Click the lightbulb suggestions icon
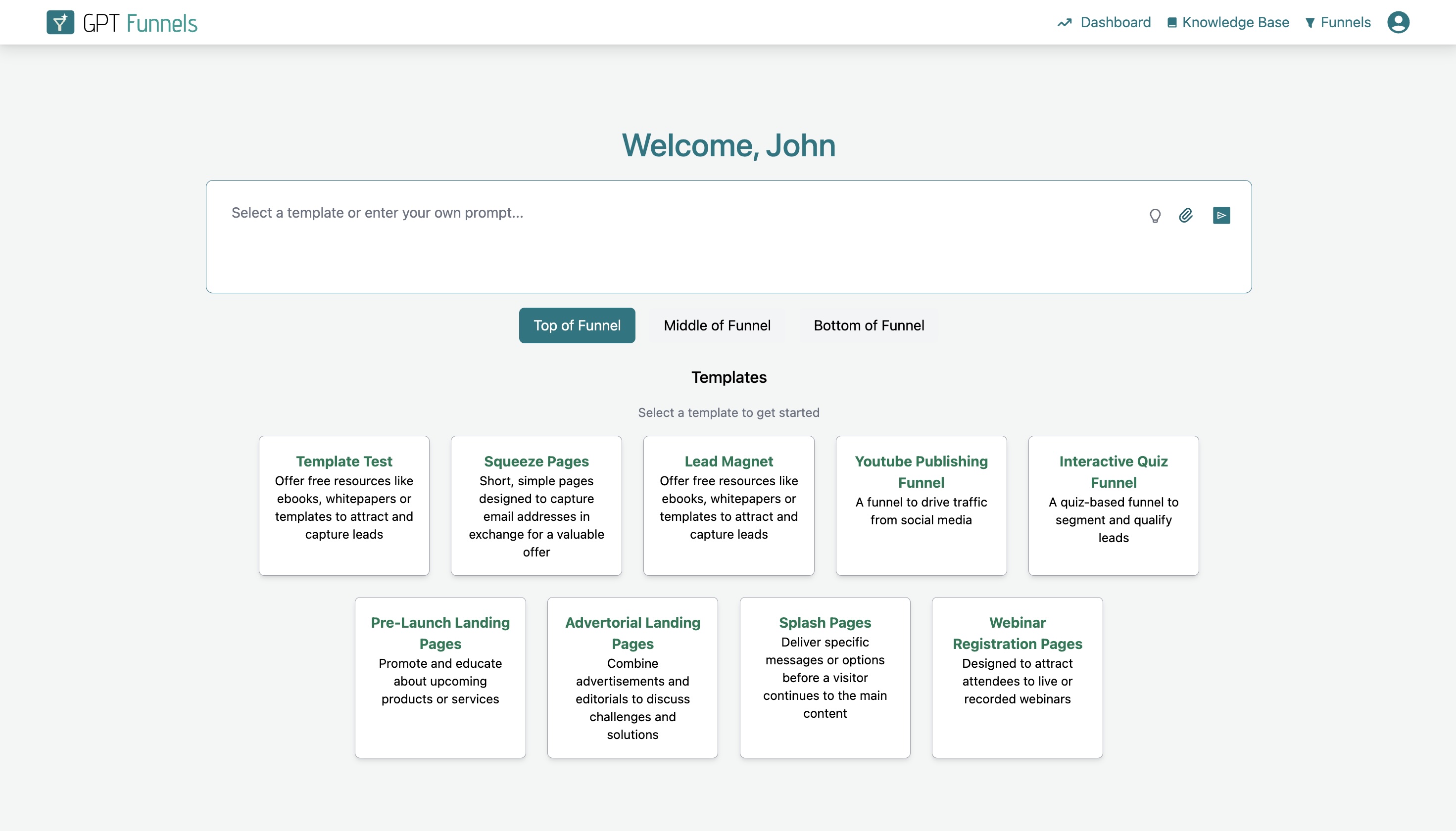The image size is (1456, 831). click(1155, 216)
